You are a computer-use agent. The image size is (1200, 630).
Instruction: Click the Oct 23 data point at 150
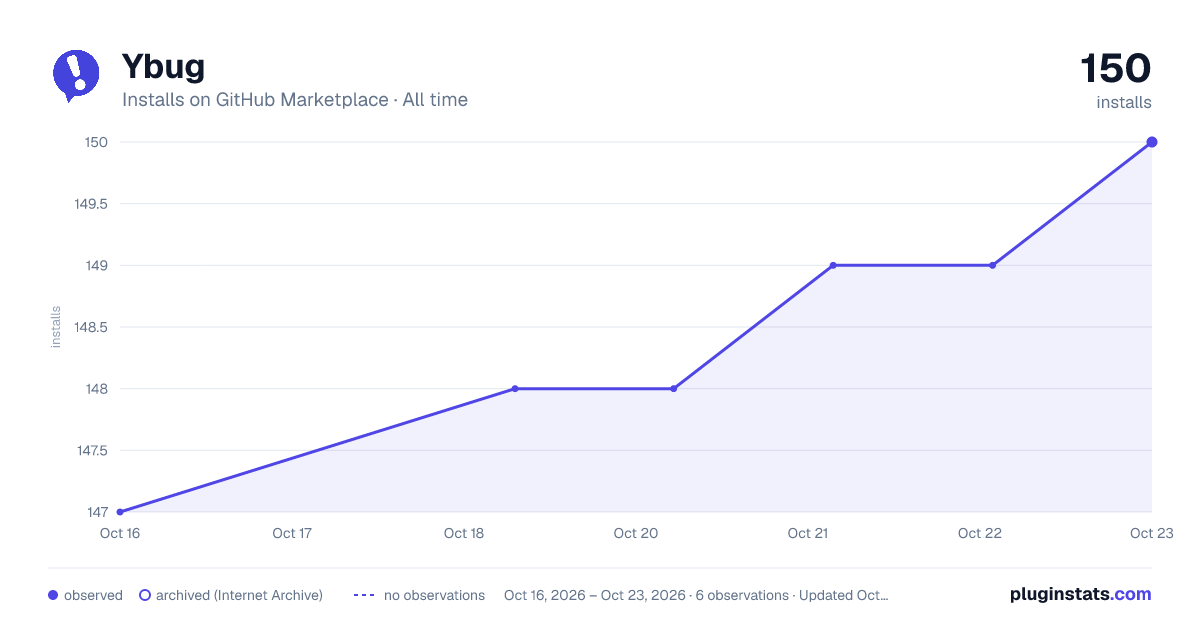click(1152, 142)
